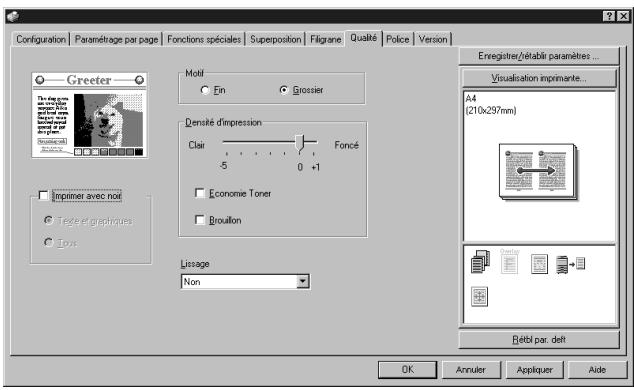
Task: Click the greyed Overlay page icon
Action: 509,261
